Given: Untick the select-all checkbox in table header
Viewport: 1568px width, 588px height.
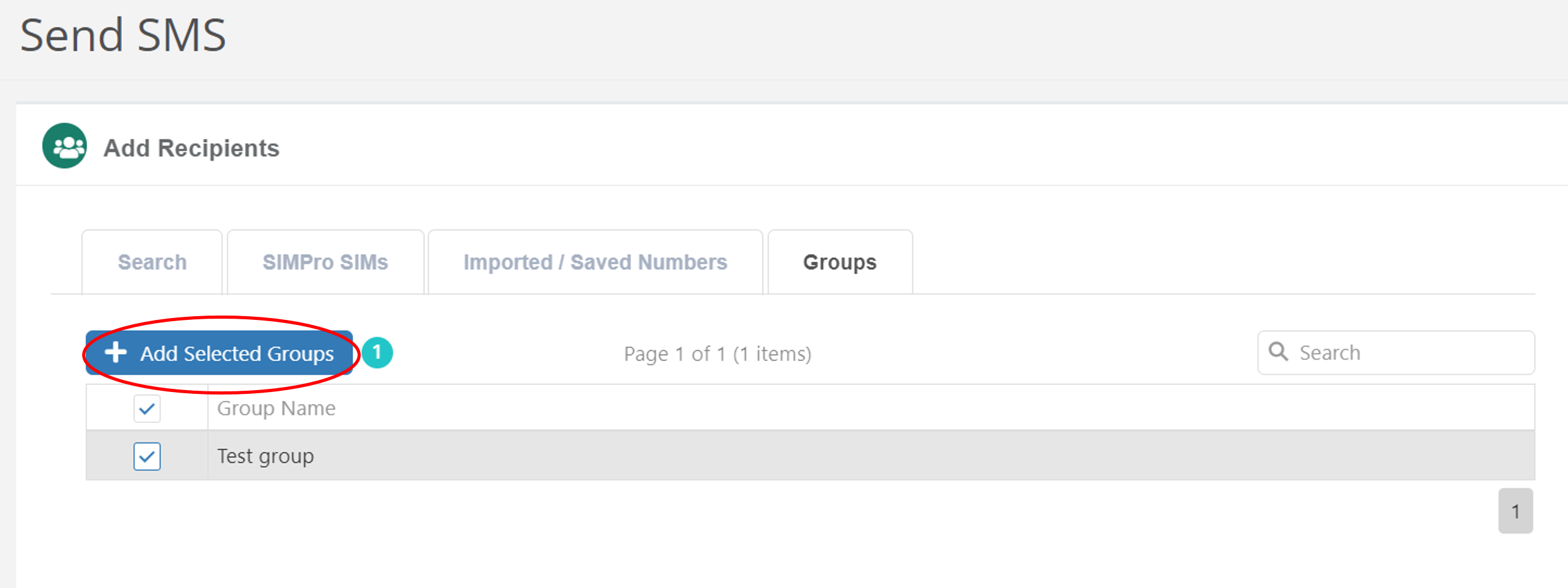Looking at the screenshot, I should pyautogui.click(x=147, y=408).
